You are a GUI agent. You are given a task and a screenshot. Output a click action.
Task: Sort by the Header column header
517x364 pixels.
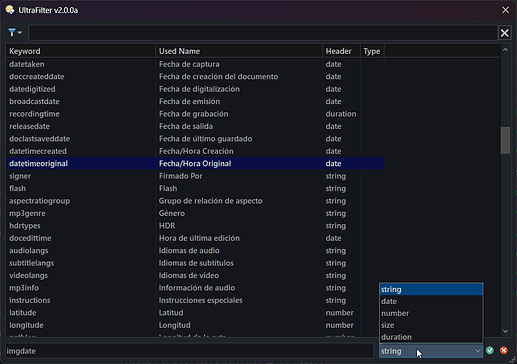(341, 51)
